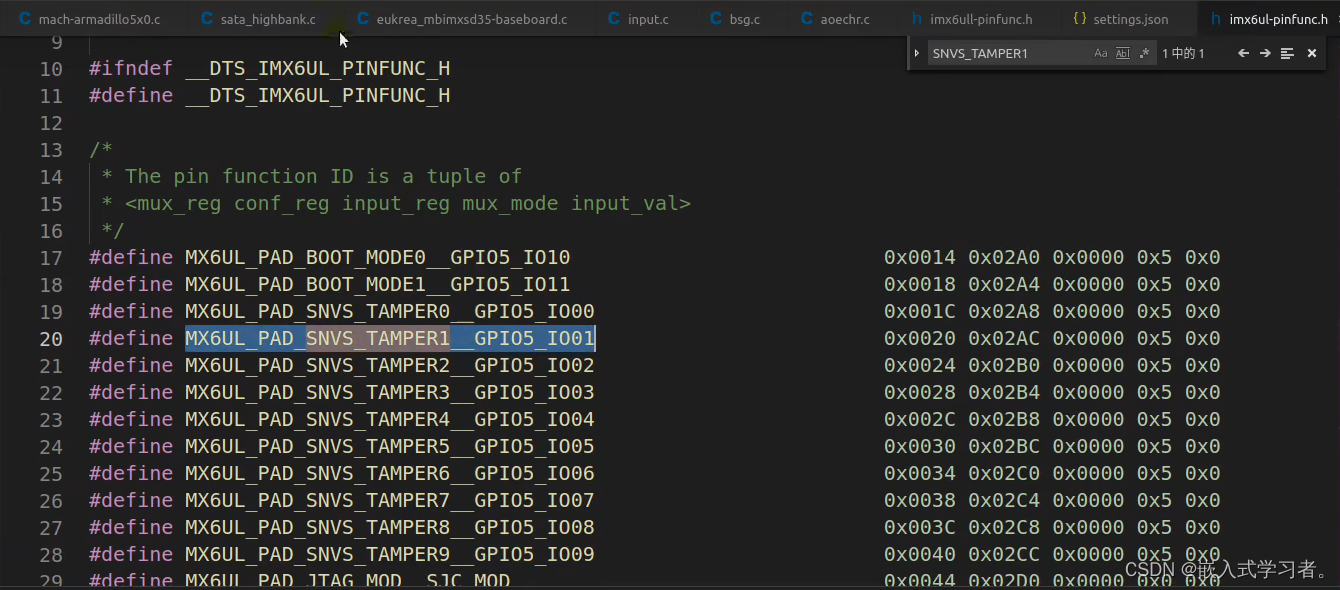Click value 0x0028 on line 22
Image resolution: width=1340 pixels, height=590 pixels.
pos(920,392)
